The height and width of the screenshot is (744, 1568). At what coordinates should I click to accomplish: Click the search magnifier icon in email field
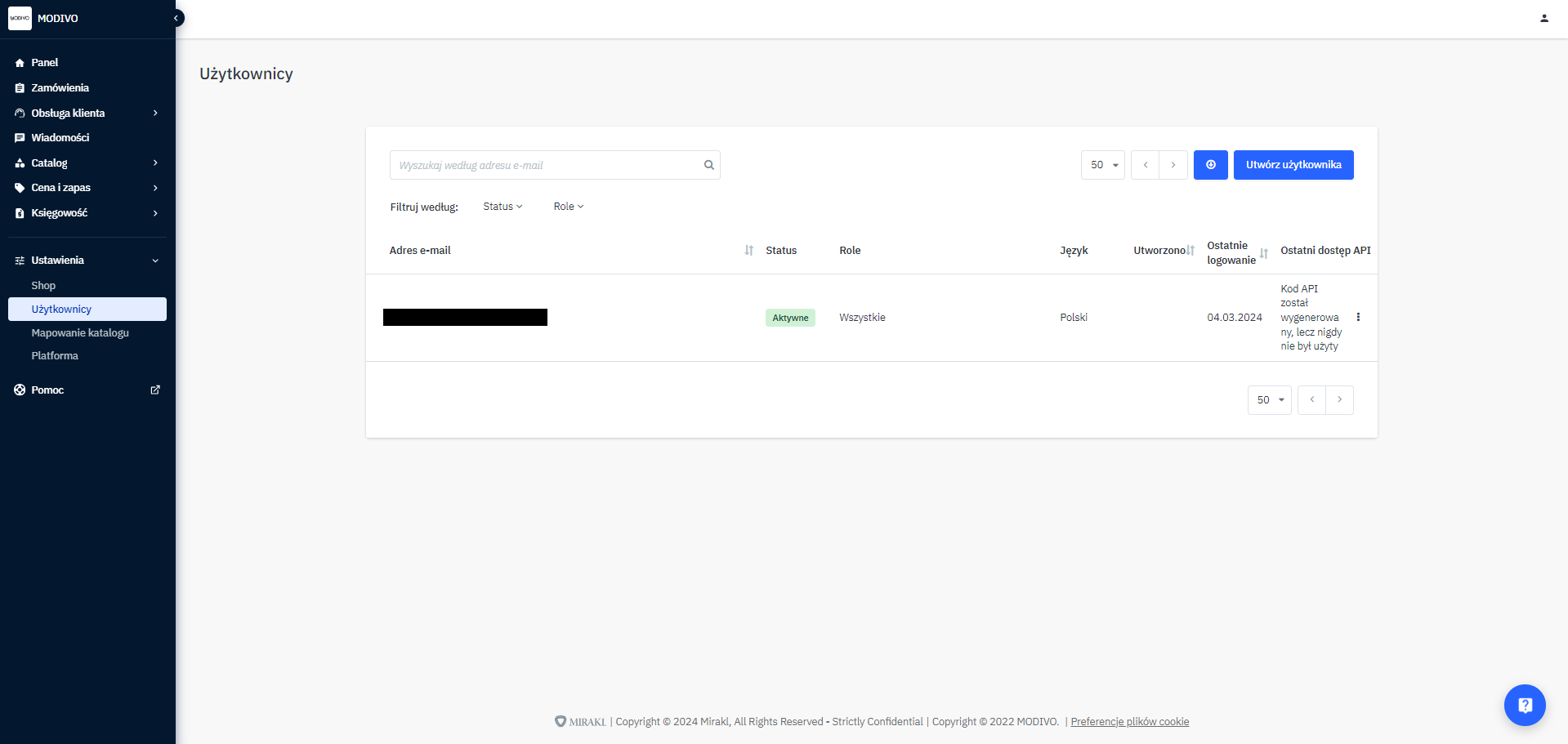point(708,165)
